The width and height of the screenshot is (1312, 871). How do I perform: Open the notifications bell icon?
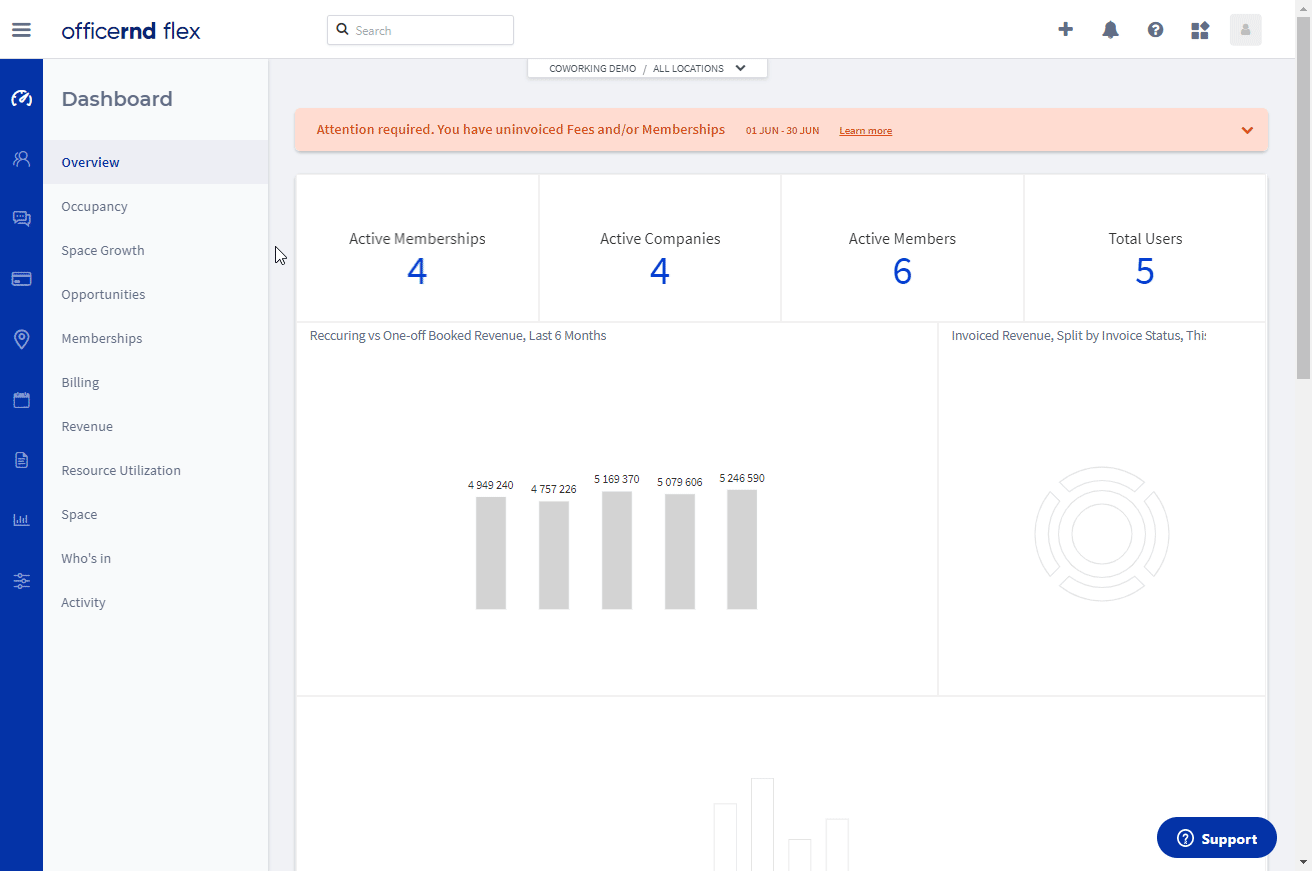[1110, 30]
